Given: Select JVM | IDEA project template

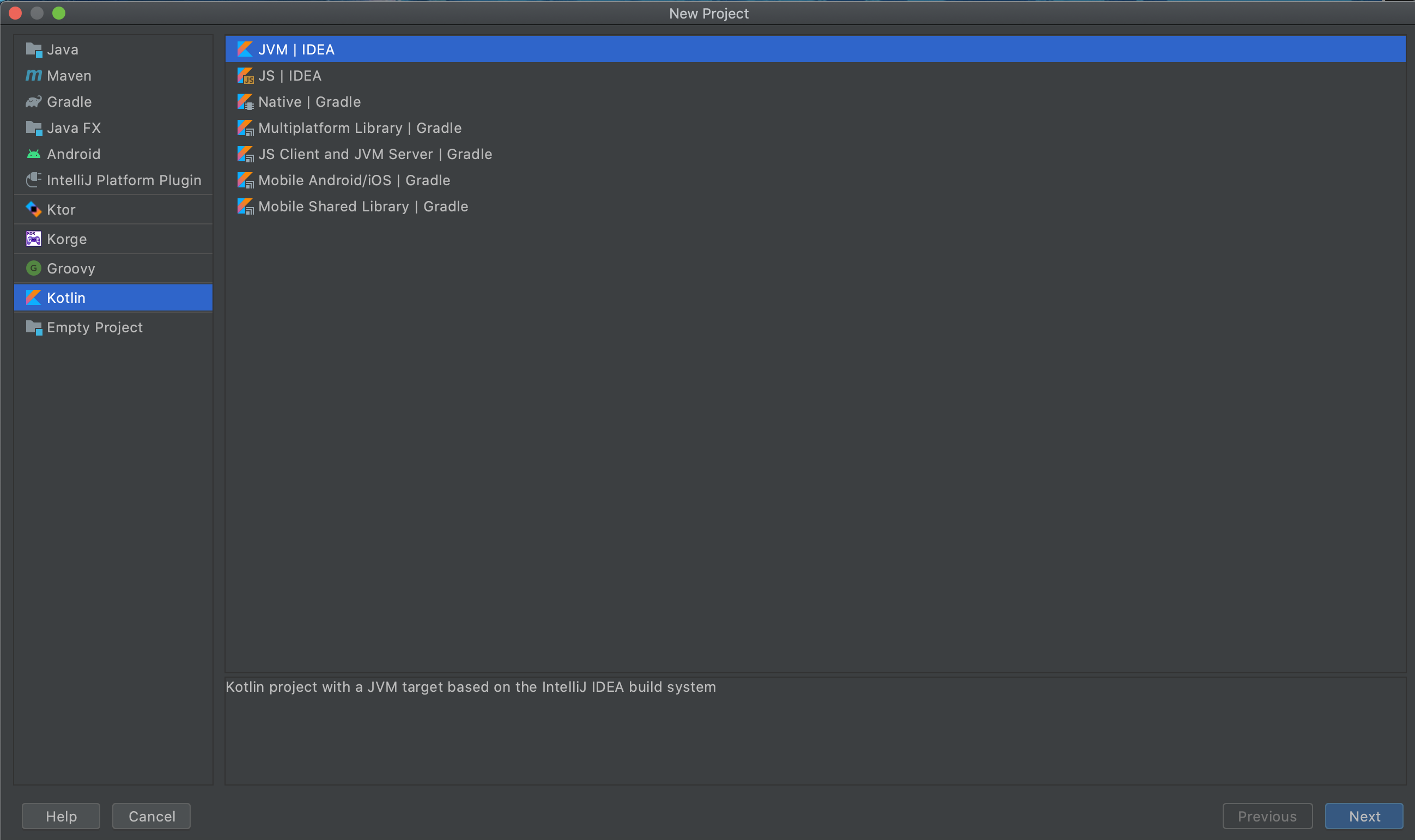Looking at the screenshot, I should (296, 49).
